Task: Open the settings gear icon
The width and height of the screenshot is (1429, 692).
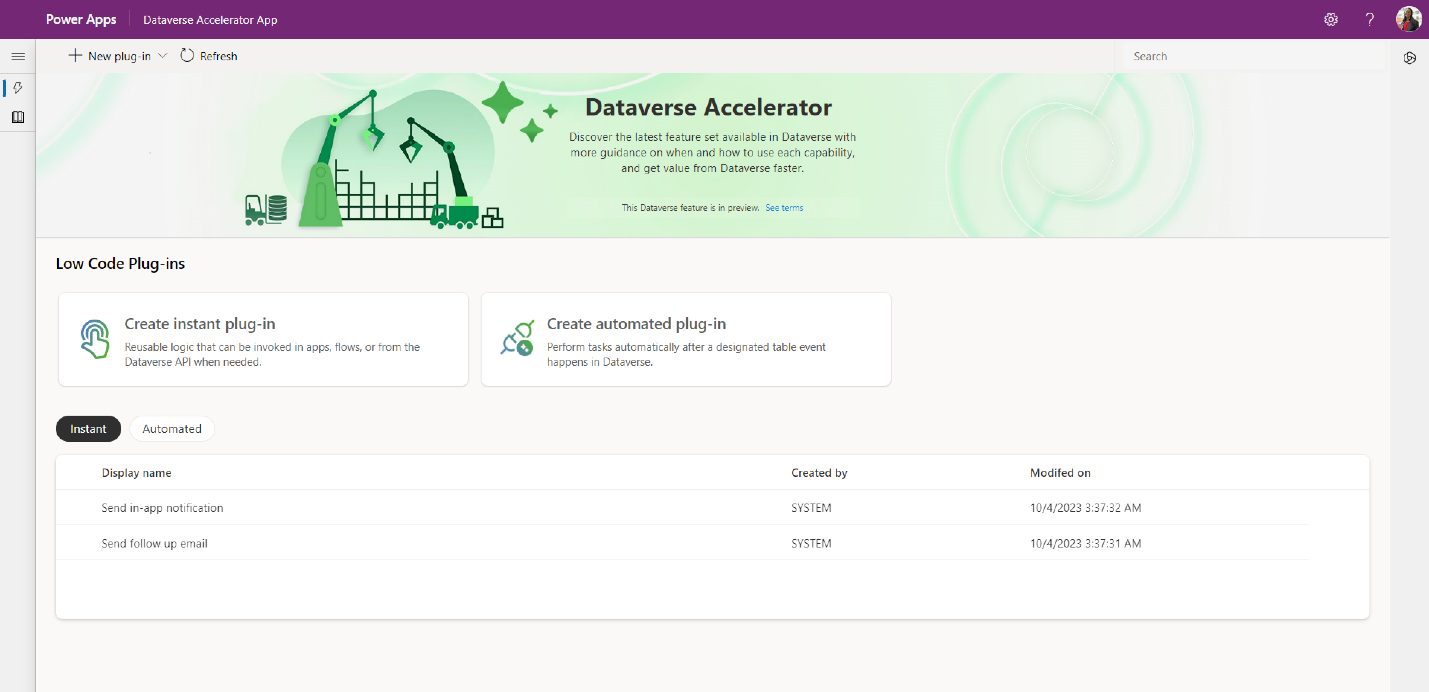Action: tap(1331, 19)
